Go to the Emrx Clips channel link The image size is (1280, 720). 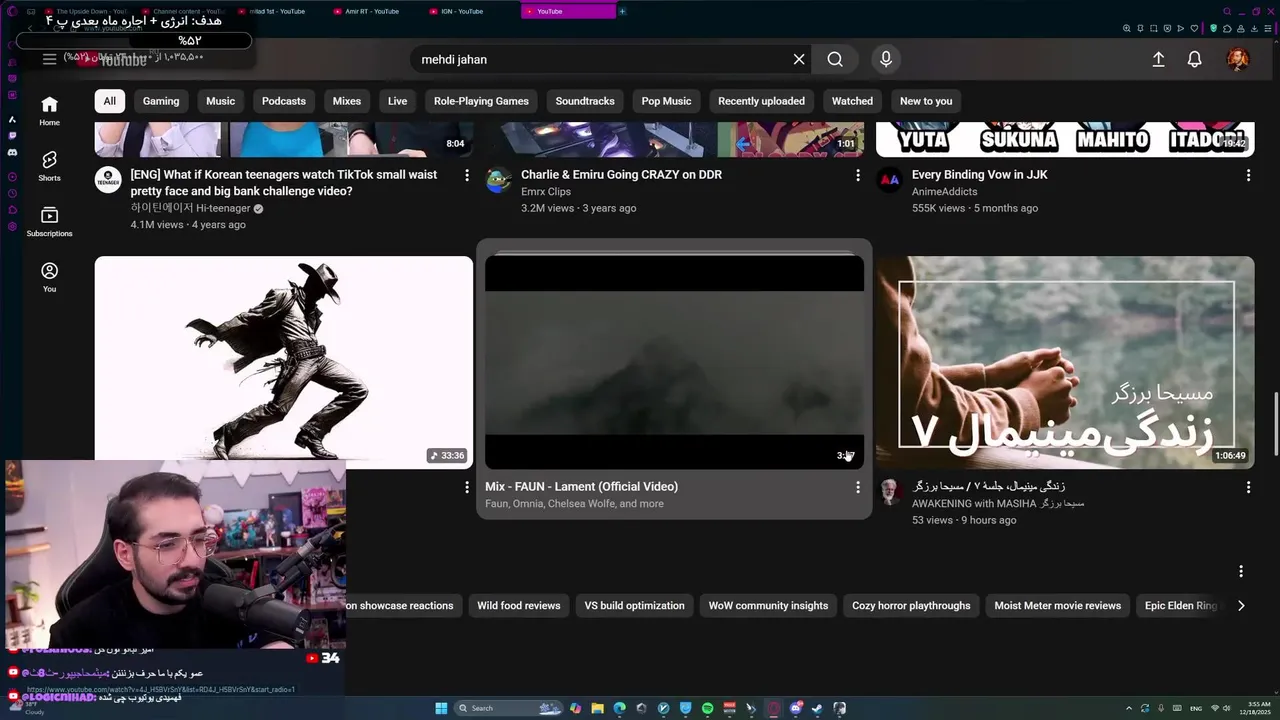coord(546,191)
